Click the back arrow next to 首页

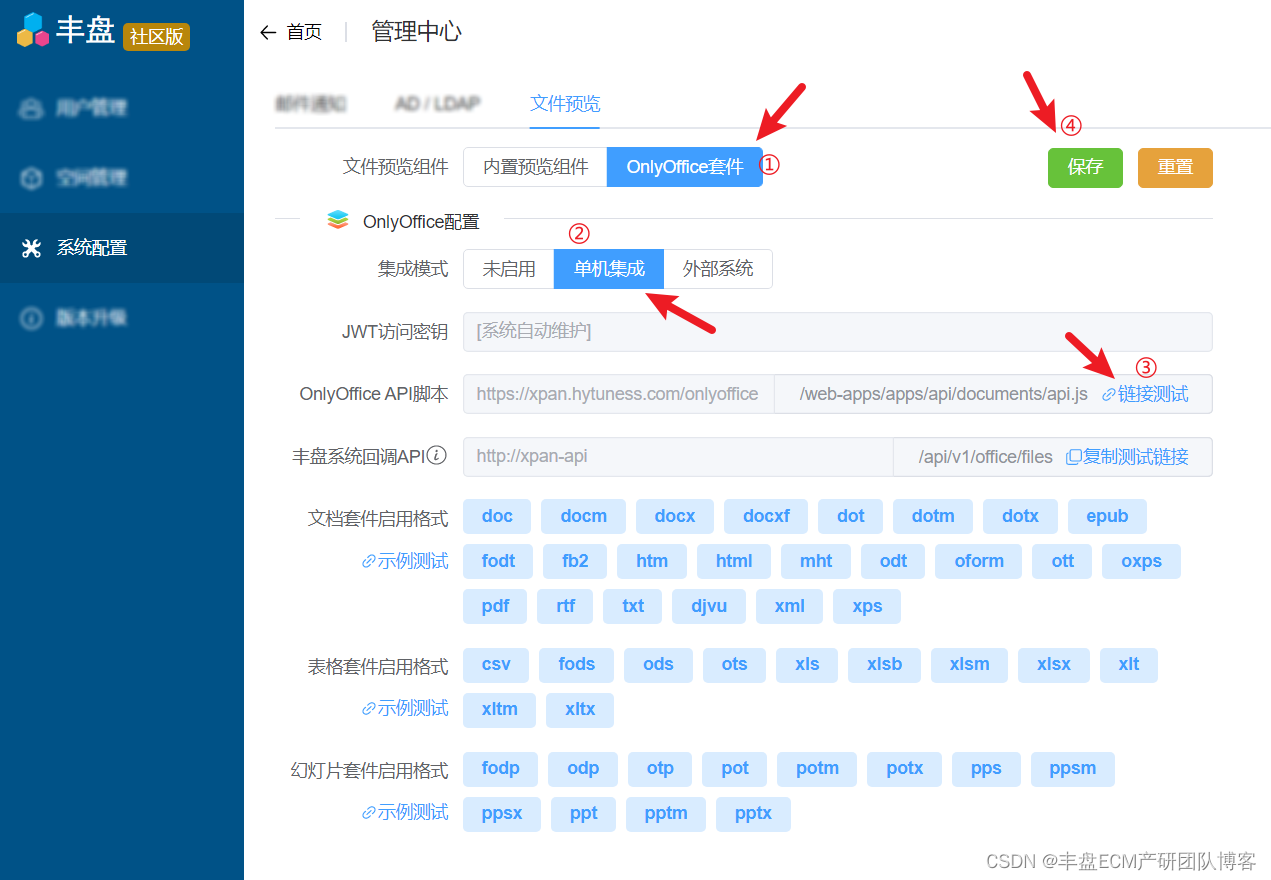267,33
